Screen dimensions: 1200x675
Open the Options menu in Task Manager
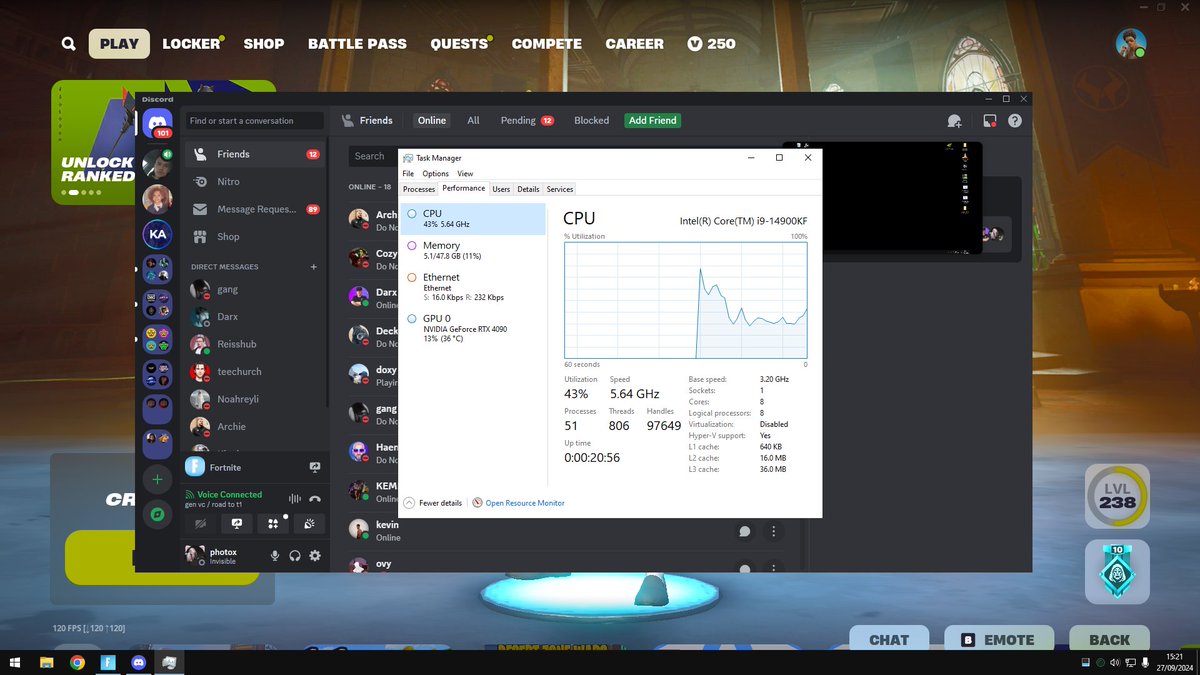[x=436, y=173]
